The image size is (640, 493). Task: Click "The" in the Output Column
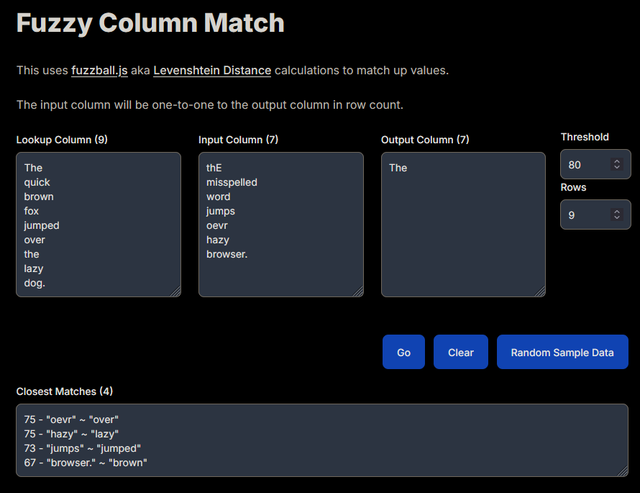[398, 168]
